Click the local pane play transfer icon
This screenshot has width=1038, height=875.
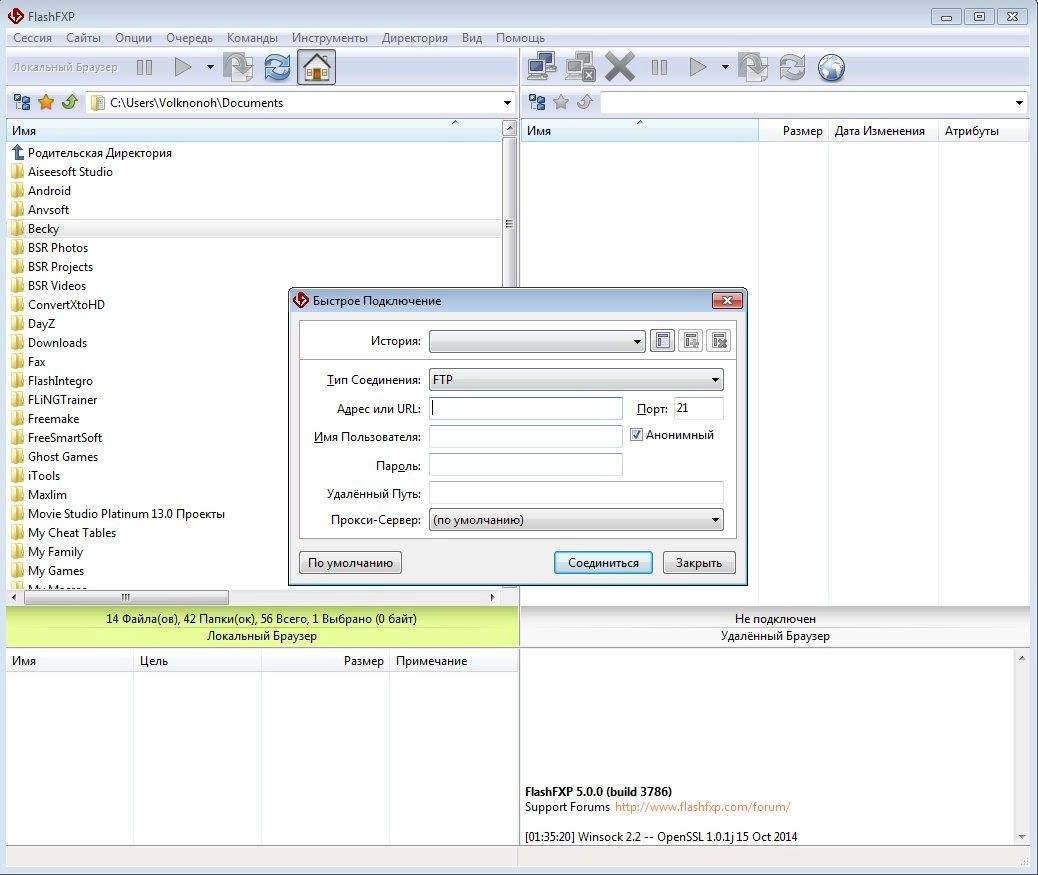tap(183, 67)
